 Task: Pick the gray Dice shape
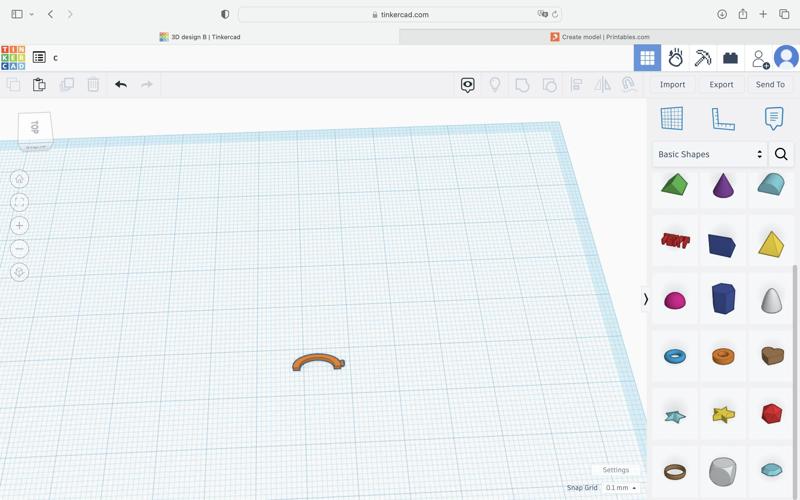(x=722, y=471)
